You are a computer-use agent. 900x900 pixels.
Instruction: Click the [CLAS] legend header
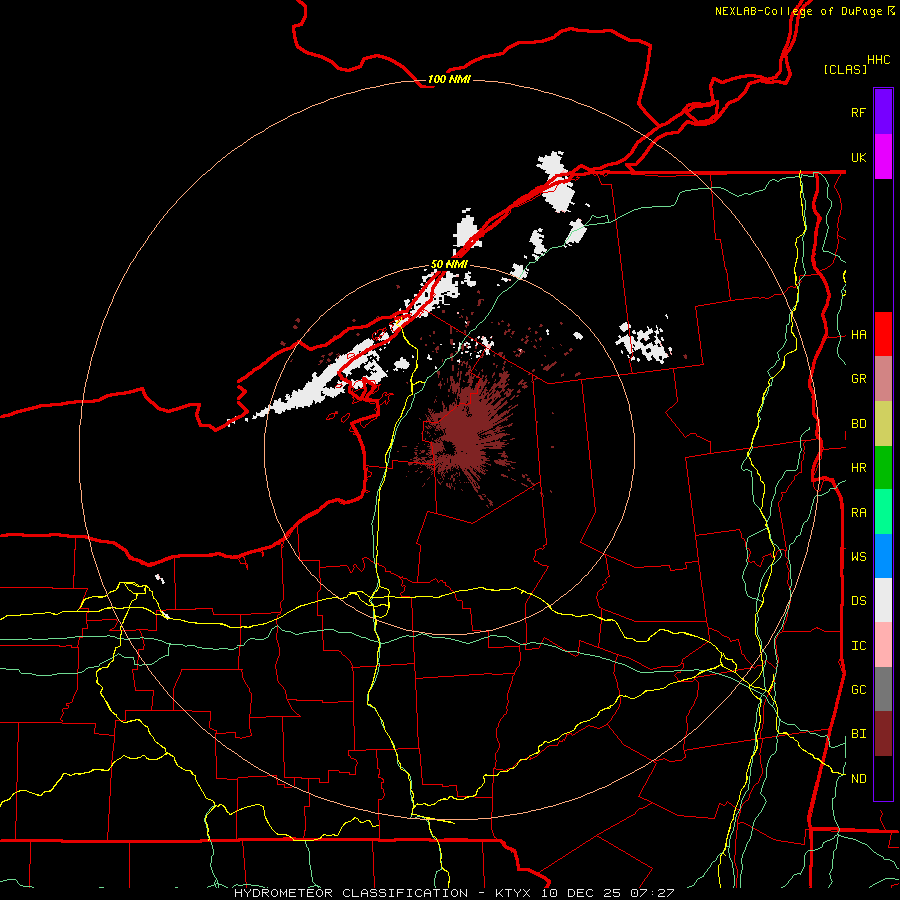click(845, 69)
